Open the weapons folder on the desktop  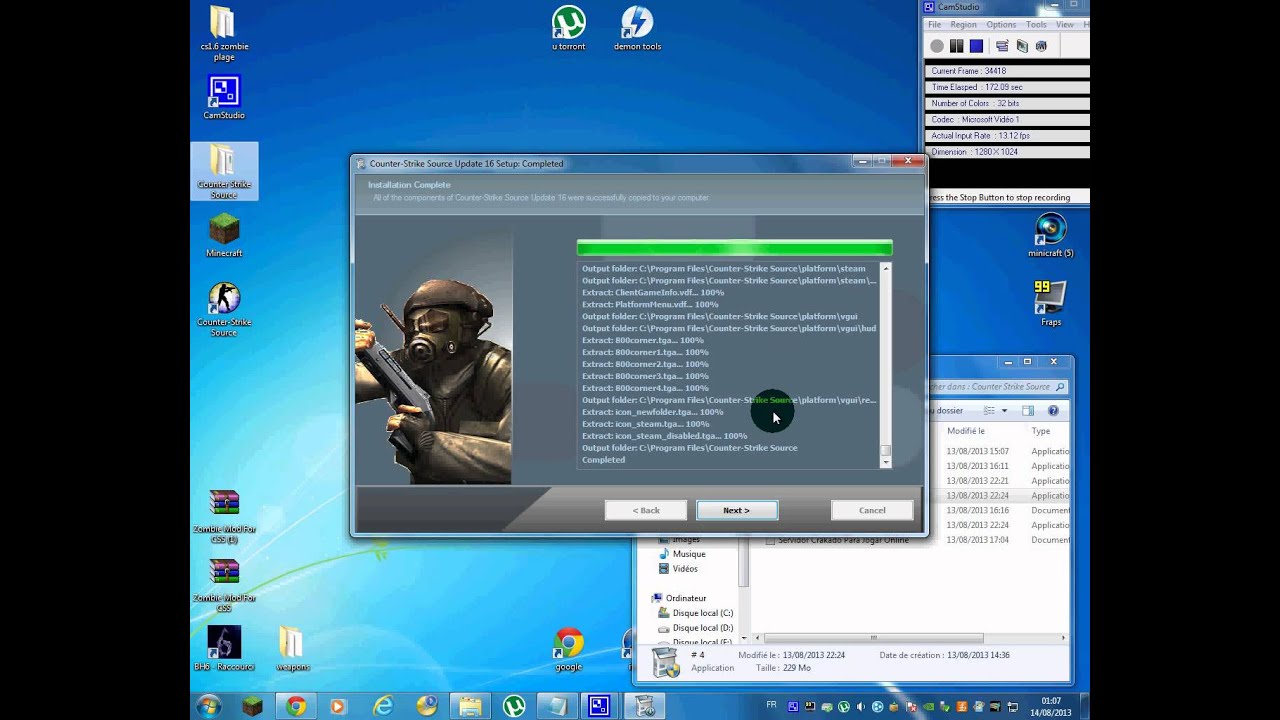tap(292, 648)
